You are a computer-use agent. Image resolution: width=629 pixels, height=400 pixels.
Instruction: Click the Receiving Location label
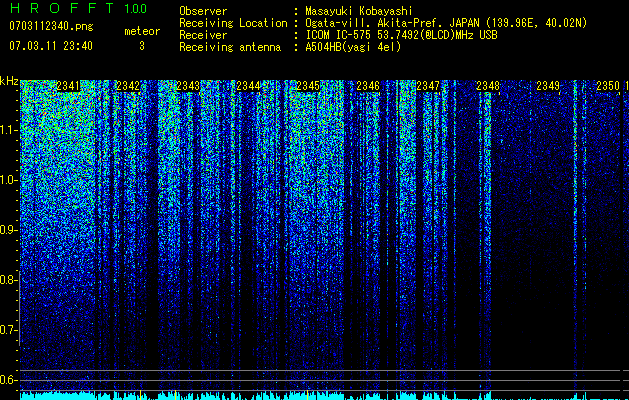(x=233, y=23)
